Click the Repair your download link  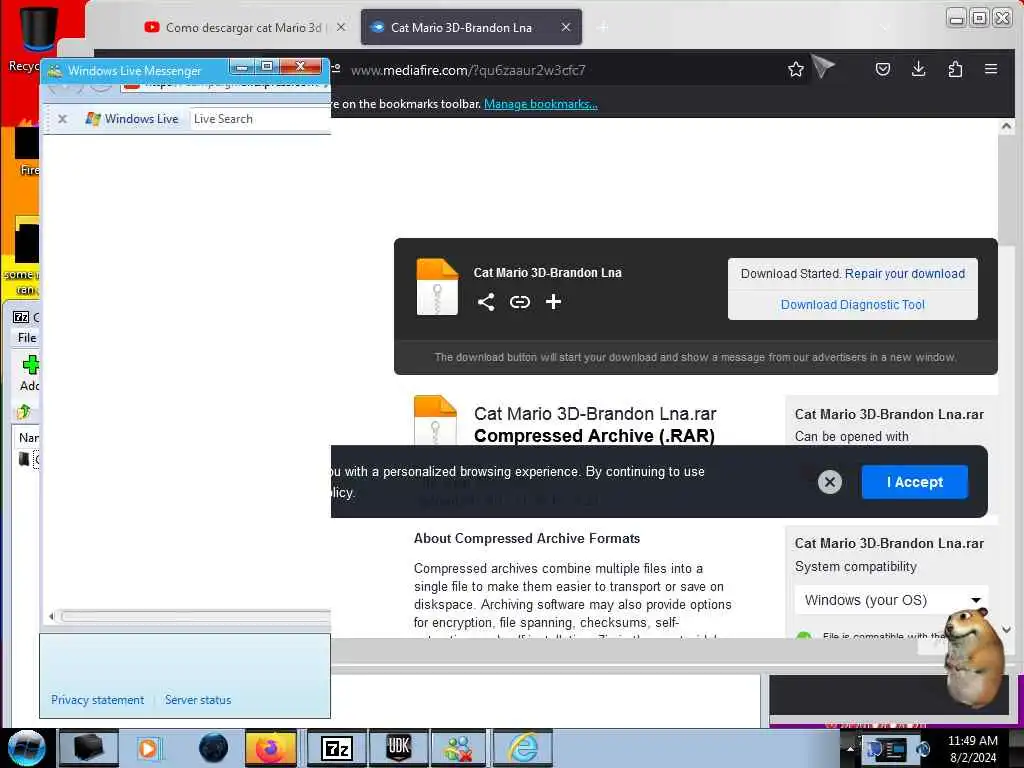tap(904, 274)
